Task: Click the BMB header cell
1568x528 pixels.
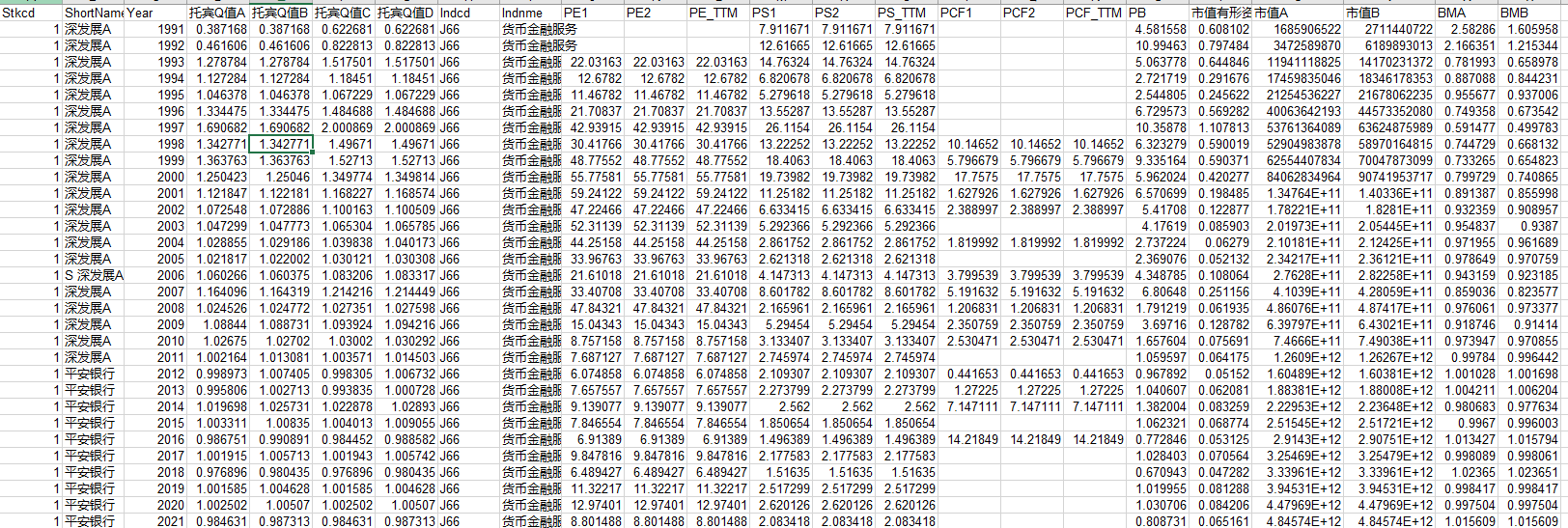Action: coord(1529,13)
